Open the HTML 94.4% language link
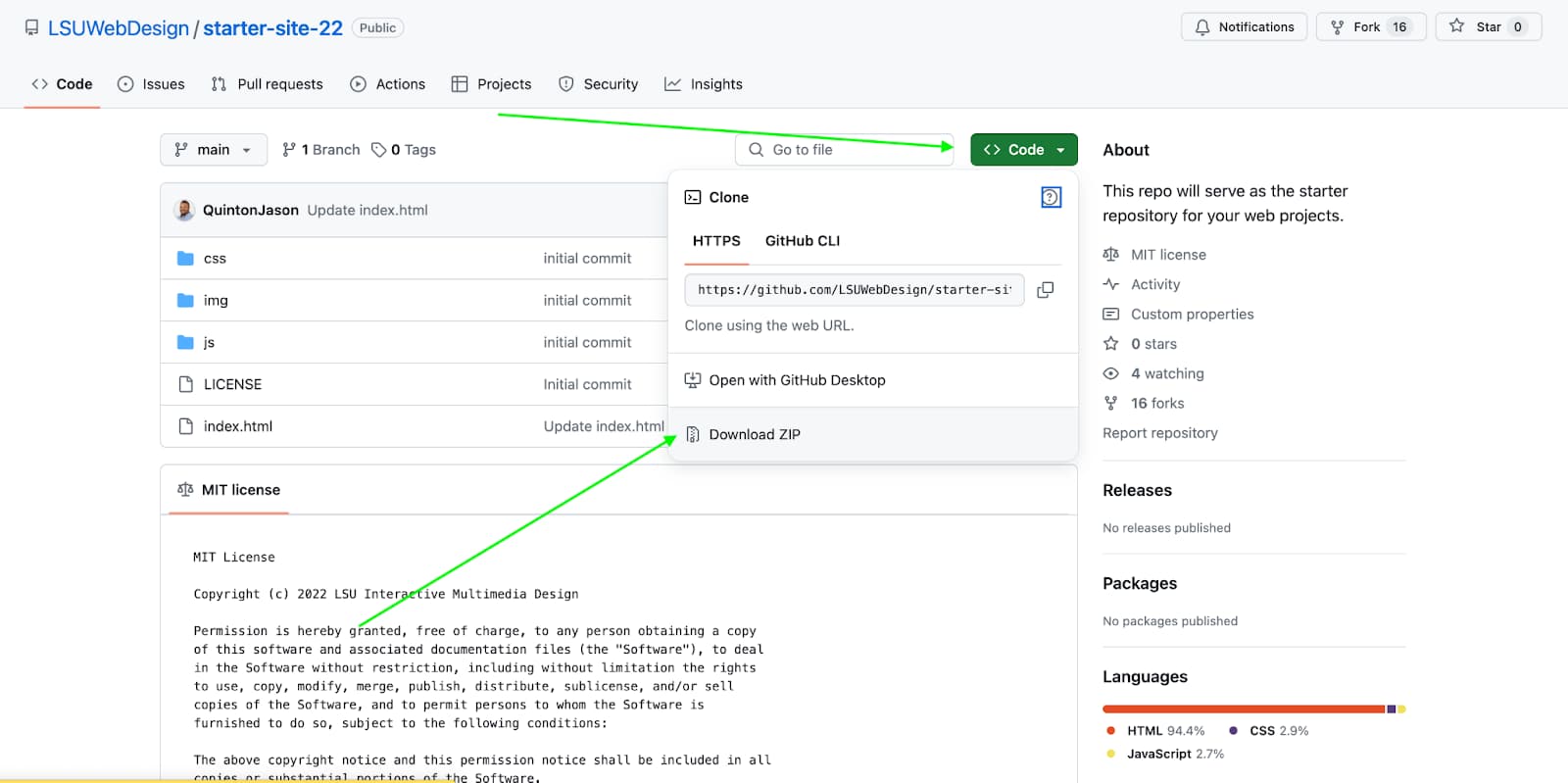Image resolution: width=1568 pixels, height=783 pixels. pyautogui.click(x=1154, y=731)
